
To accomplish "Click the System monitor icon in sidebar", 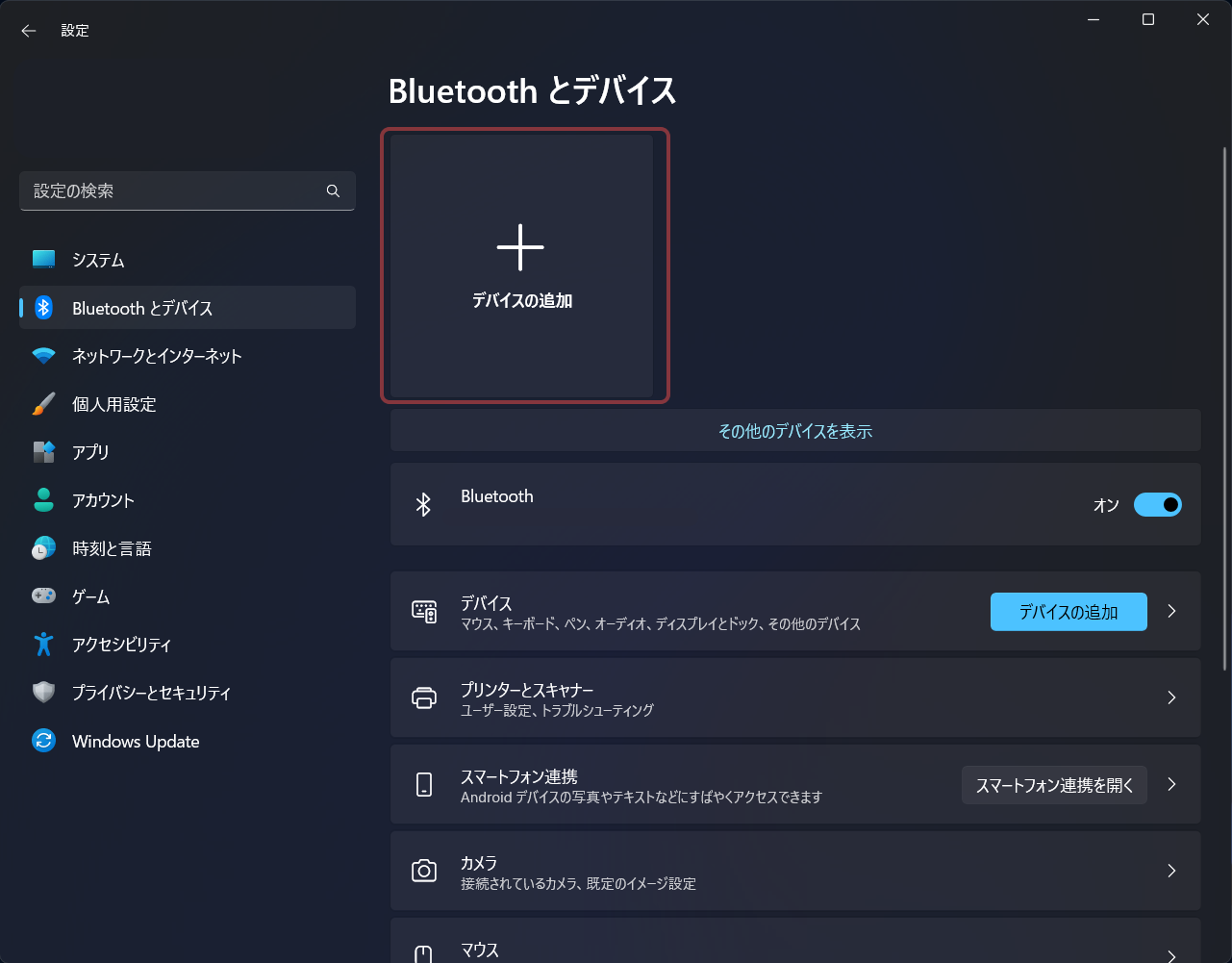I will 43,260.
